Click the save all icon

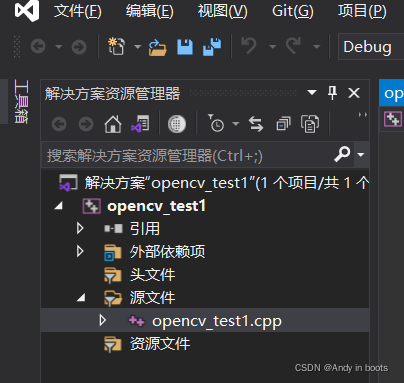[212, 47]
